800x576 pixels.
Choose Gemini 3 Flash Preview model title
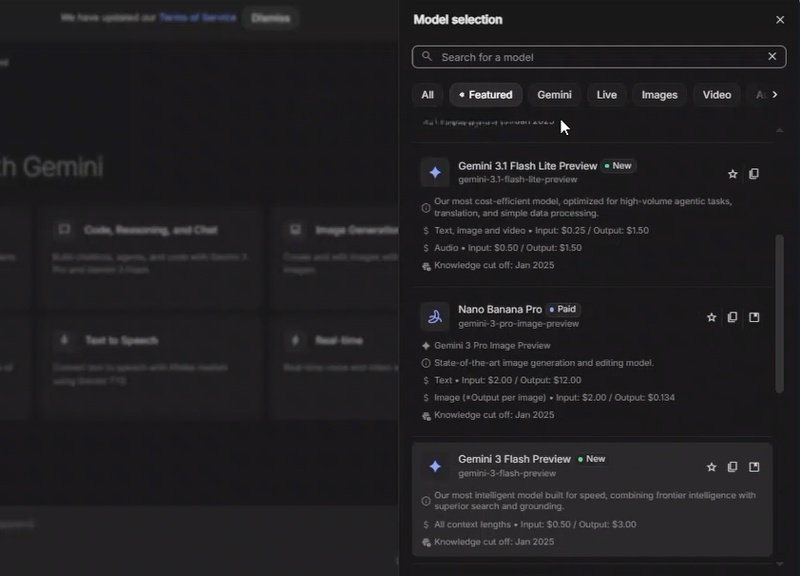tap(514, 459)
